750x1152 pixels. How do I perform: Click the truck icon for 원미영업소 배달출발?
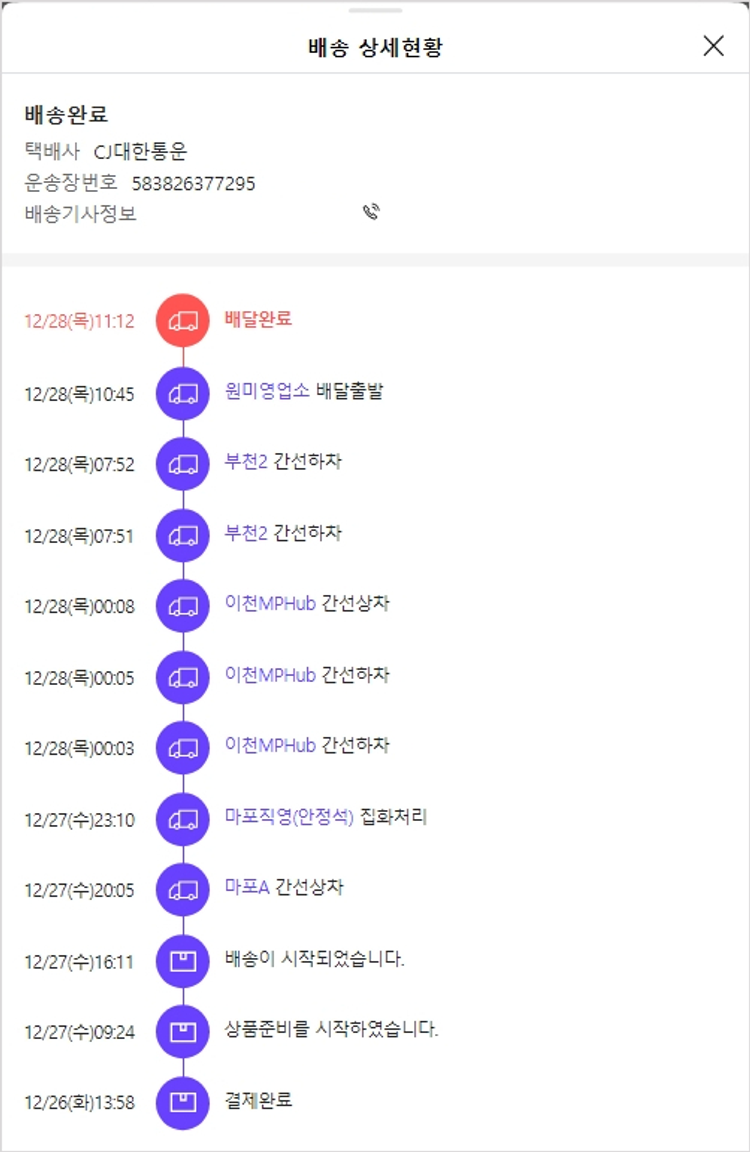(183, 393)
